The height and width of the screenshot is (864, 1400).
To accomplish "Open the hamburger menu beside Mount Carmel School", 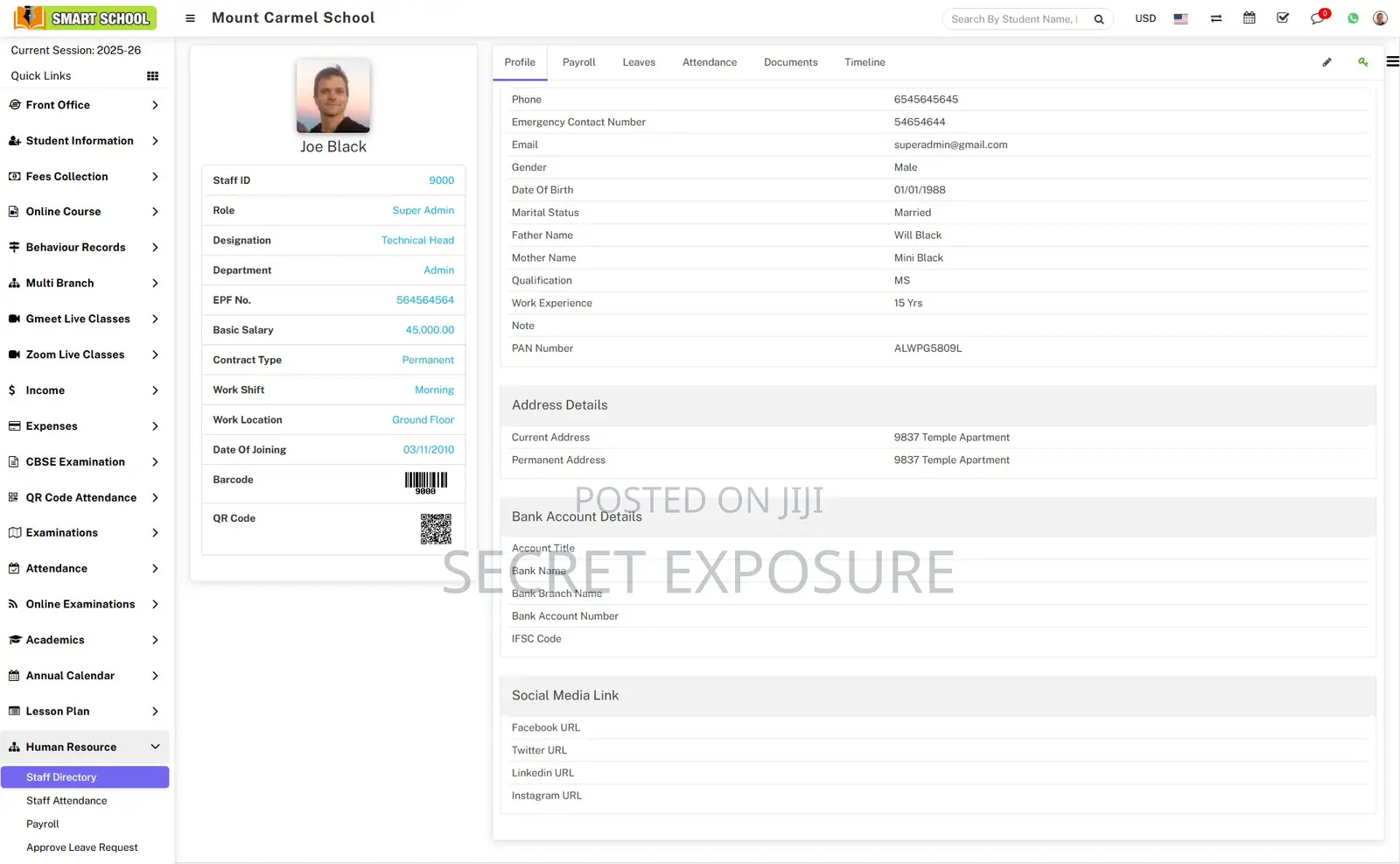I will 190,18.
